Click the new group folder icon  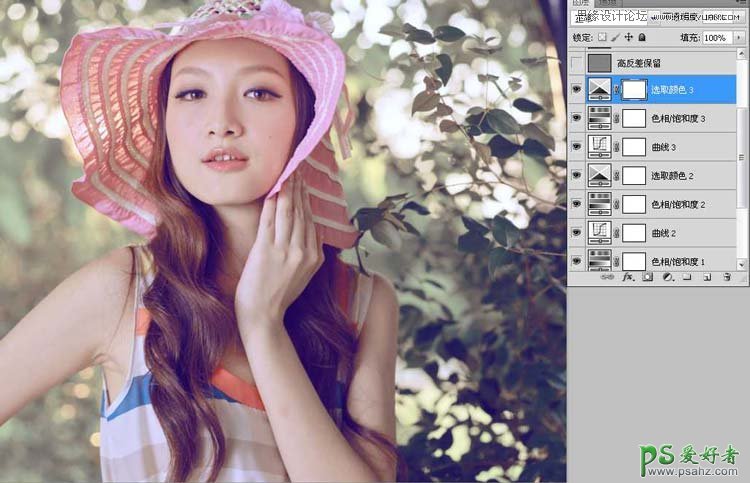click(686, 277)
